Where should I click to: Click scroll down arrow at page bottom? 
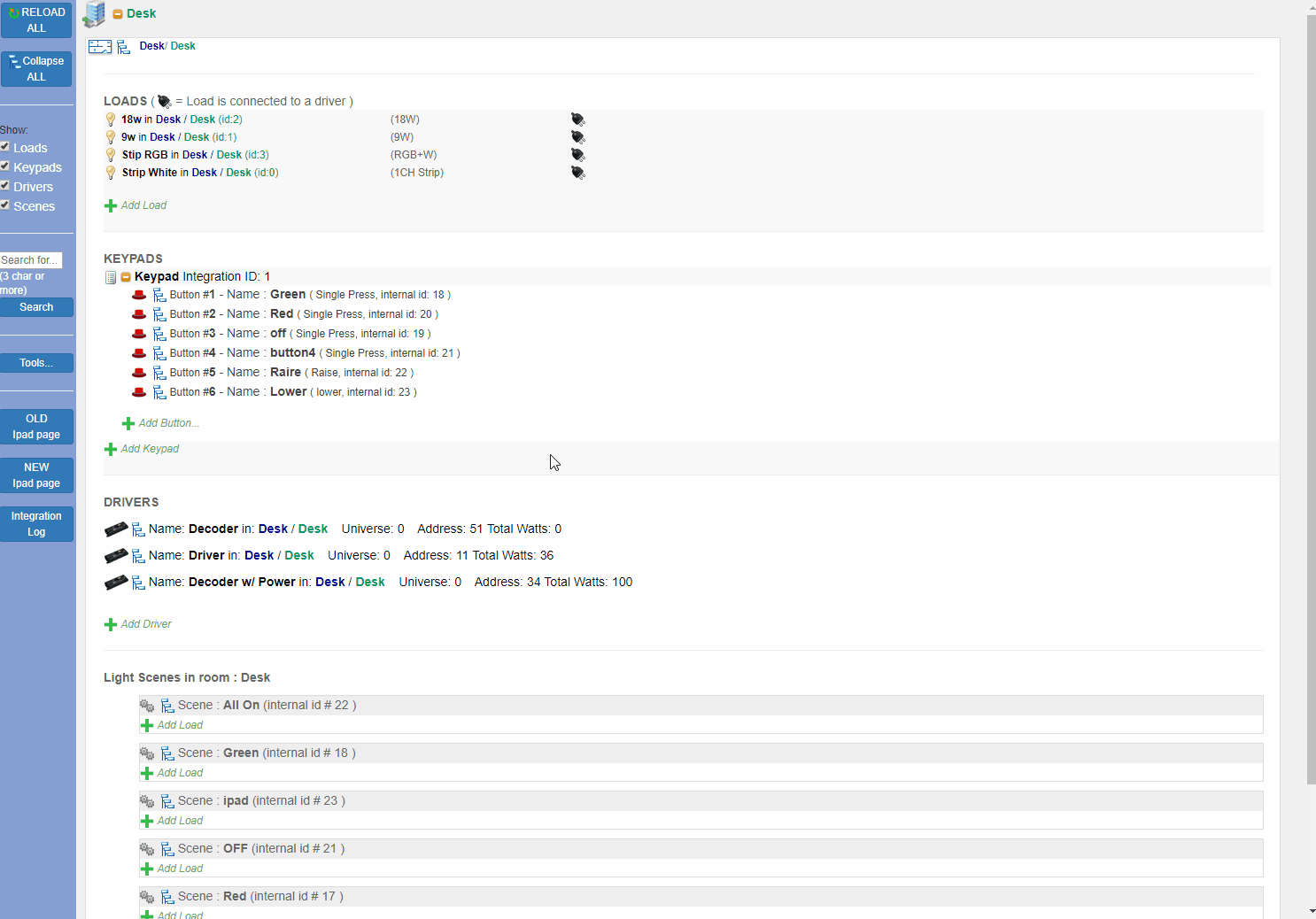[1312, 911]
